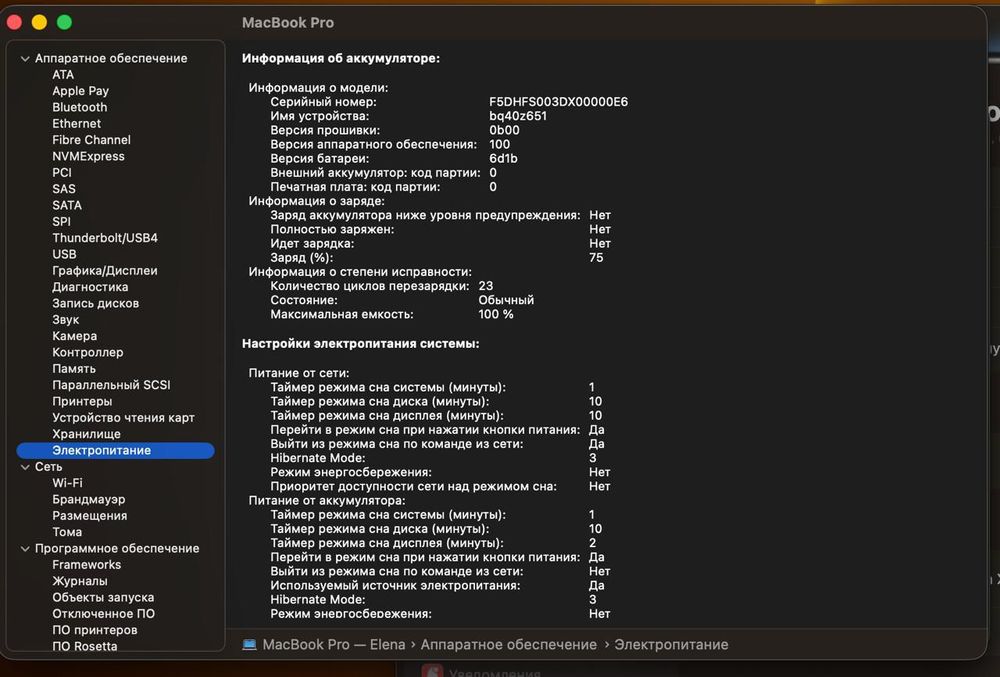Select Устройство чтения карт
1000x677 pixels.
point(123,418)
